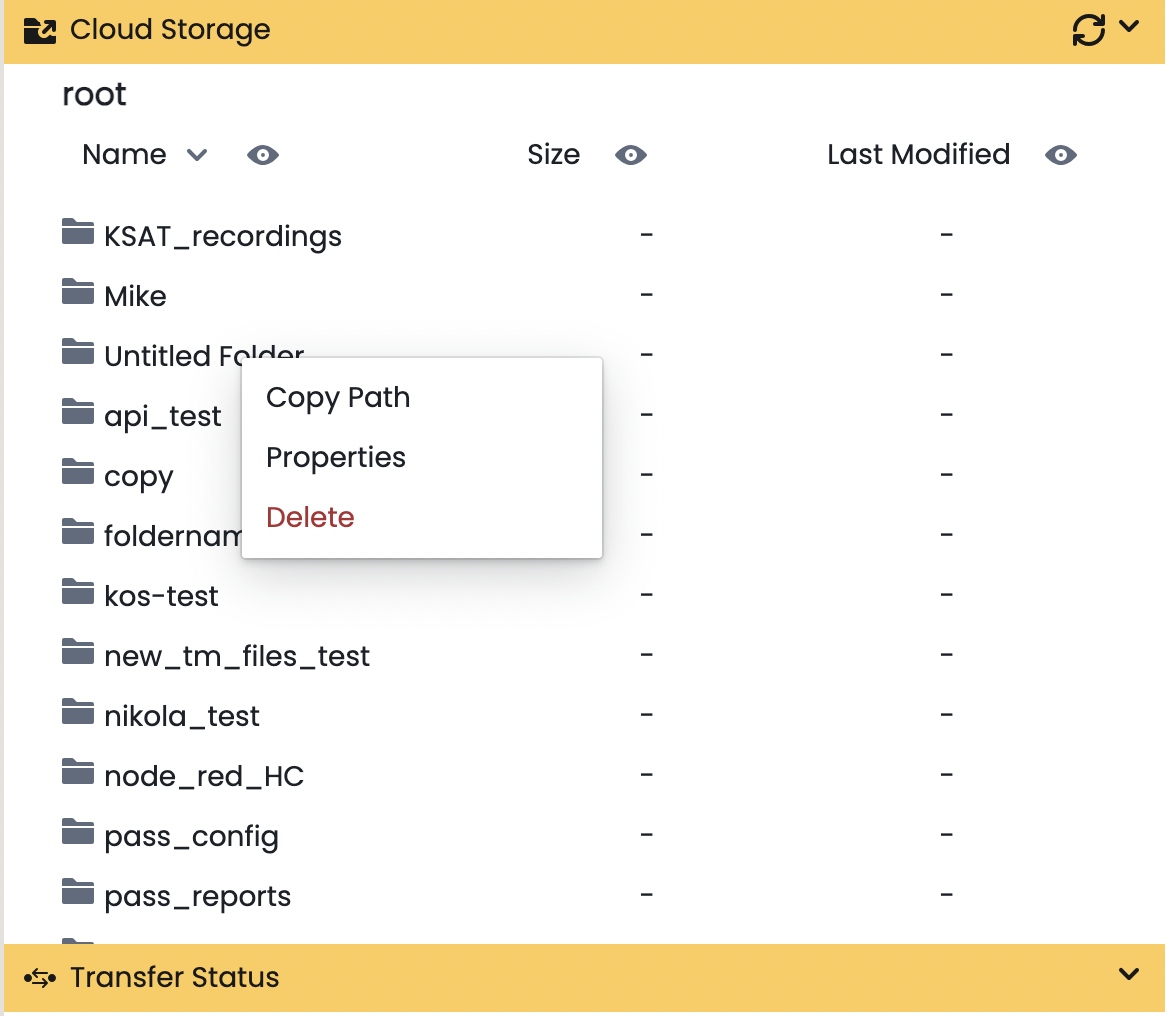Image resolution: width=1168 pixels, height=1016 pixels.
Task: Open the pass_reports folder
Action: click(x=197, y=896)
